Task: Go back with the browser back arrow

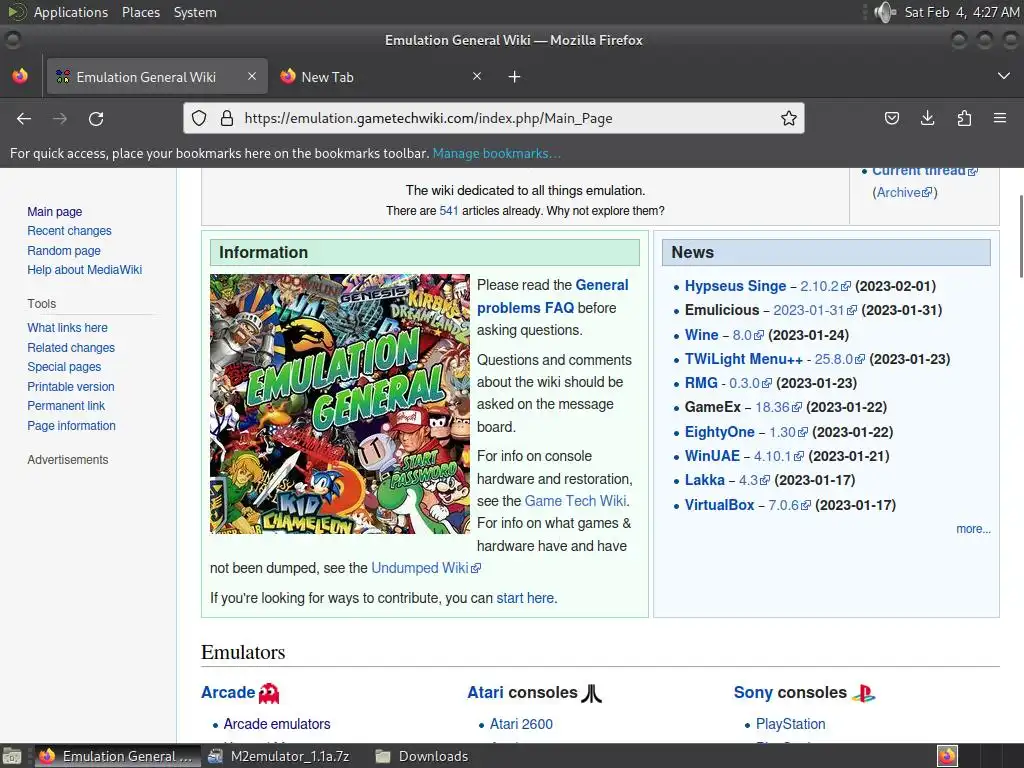Action: tap(24, 118)
